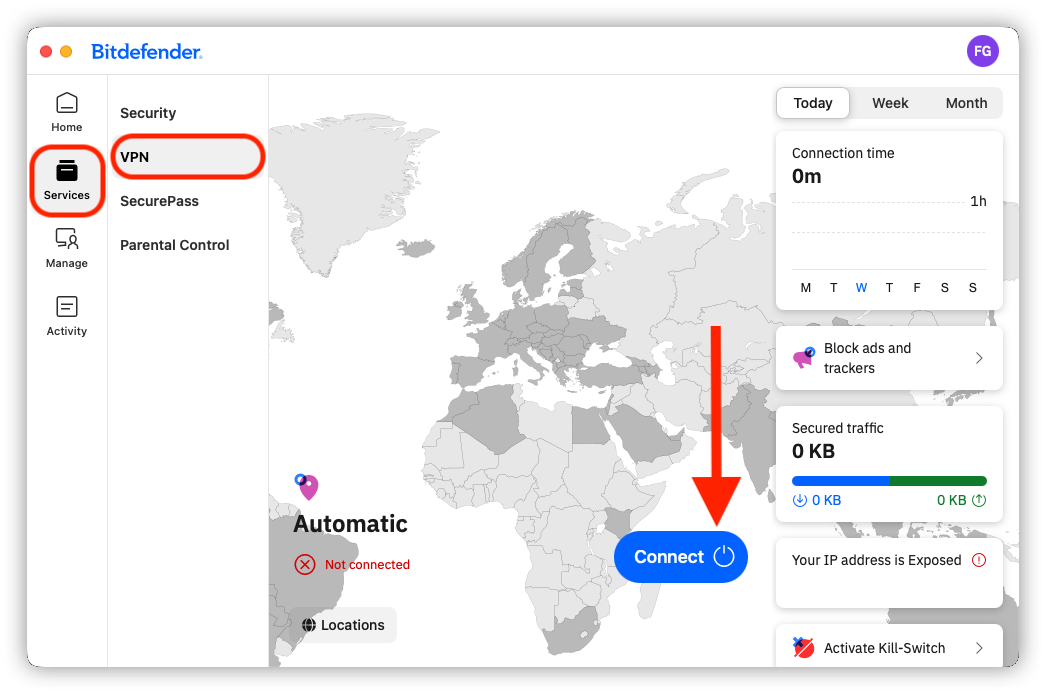Click the download traffic arrow icon

point(799,500)
